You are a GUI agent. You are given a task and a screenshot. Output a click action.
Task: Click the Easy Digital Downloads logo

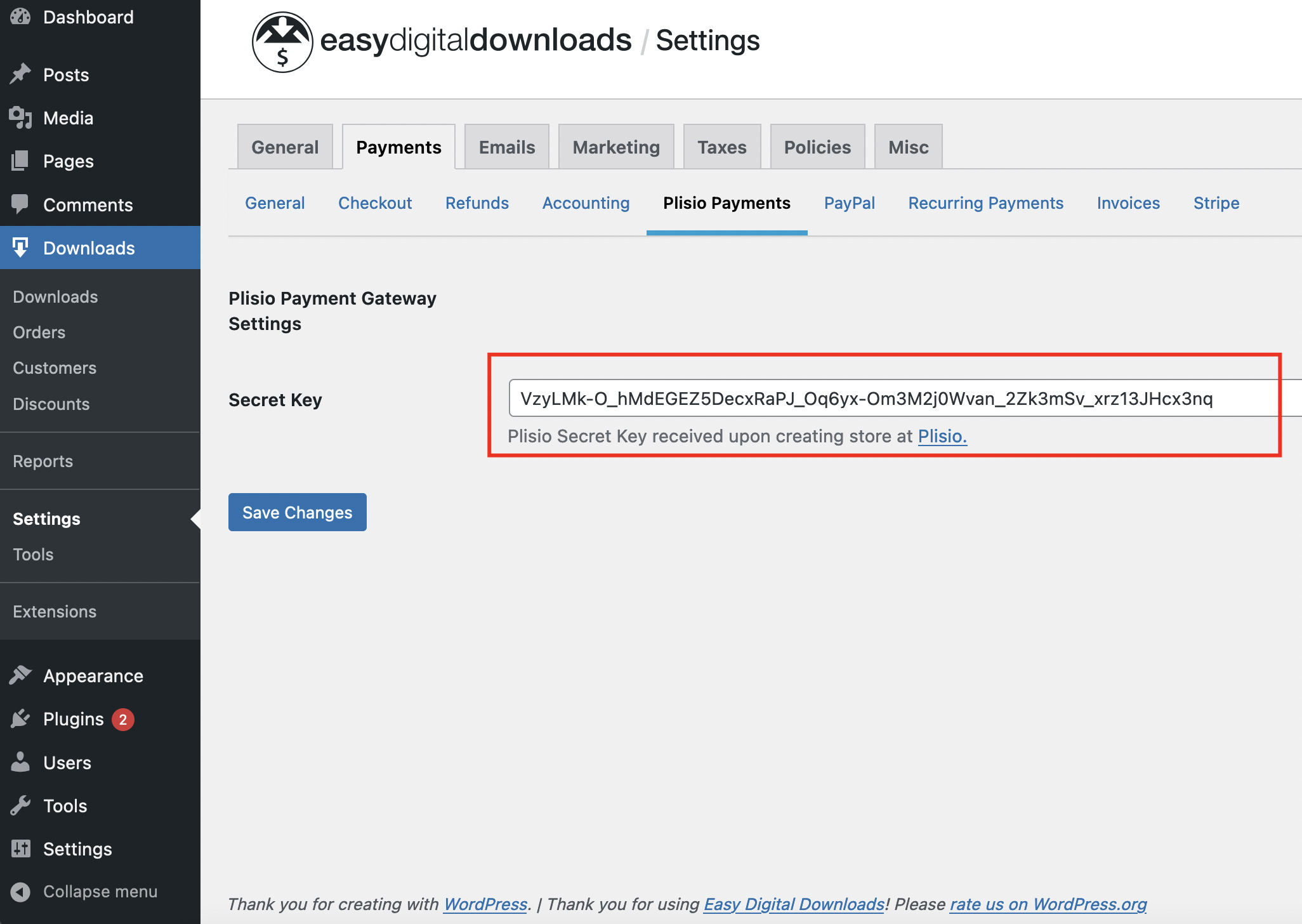click(x=283, y=40)
